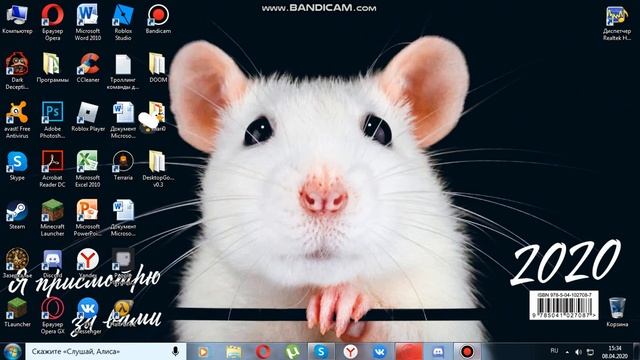Launch the CCleaner desktop shortcut
The width and height of the screenshot is (640, 360).
88,68
